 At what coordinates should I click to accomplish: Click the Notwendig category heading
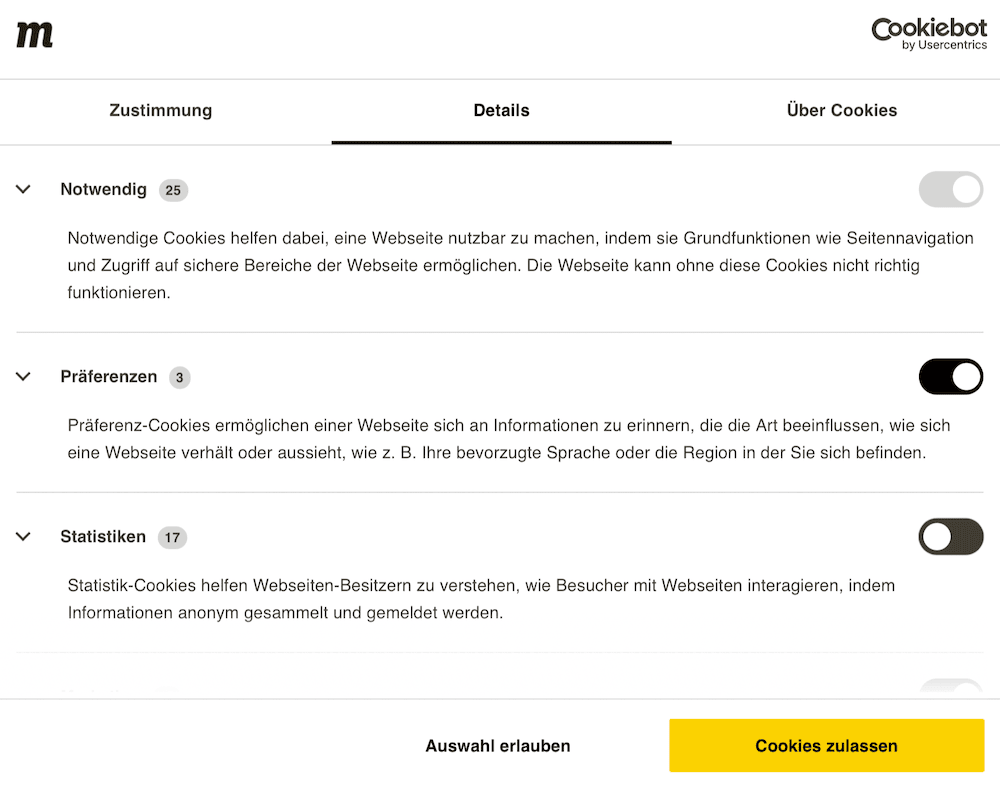pyautogui.click(x=103, y=189)
